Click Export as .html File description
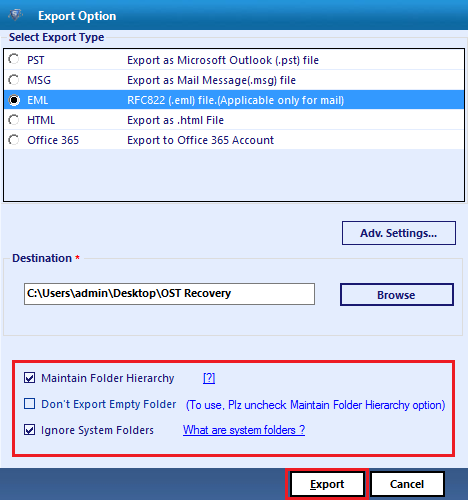 click(175, 120)
